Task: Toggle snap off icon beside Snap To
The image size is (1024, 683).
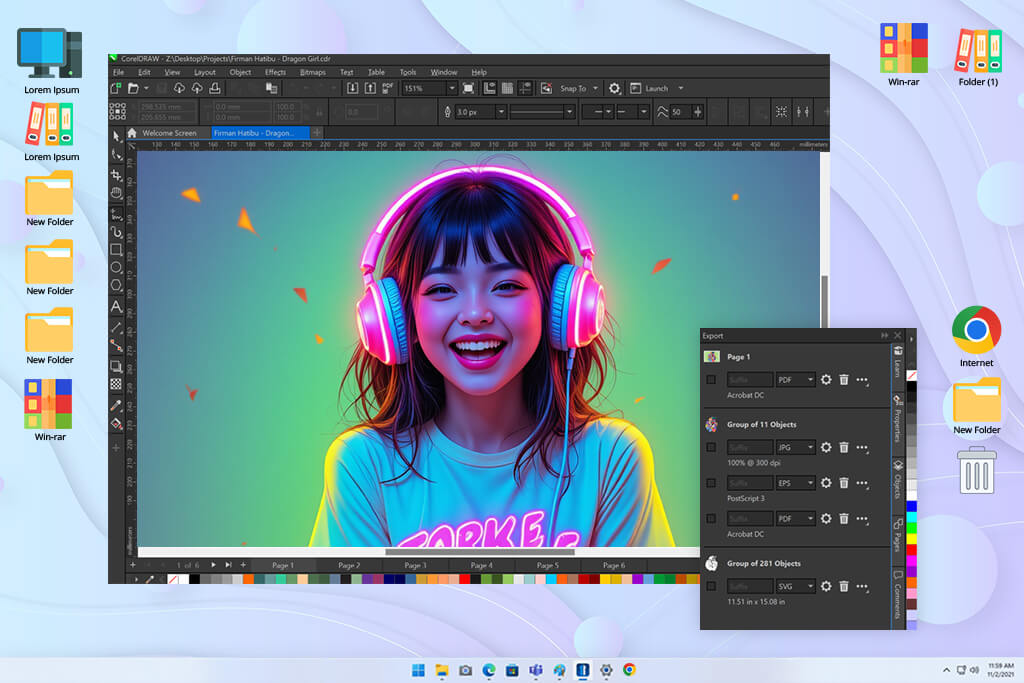Action: coord(546,88)
